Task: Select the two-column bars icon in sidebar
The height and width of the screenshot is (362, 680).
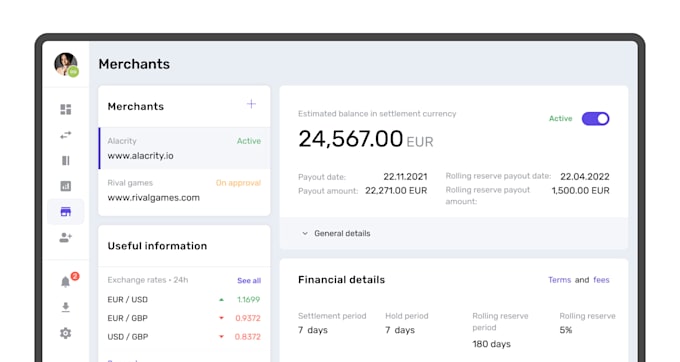Action: 65,160
